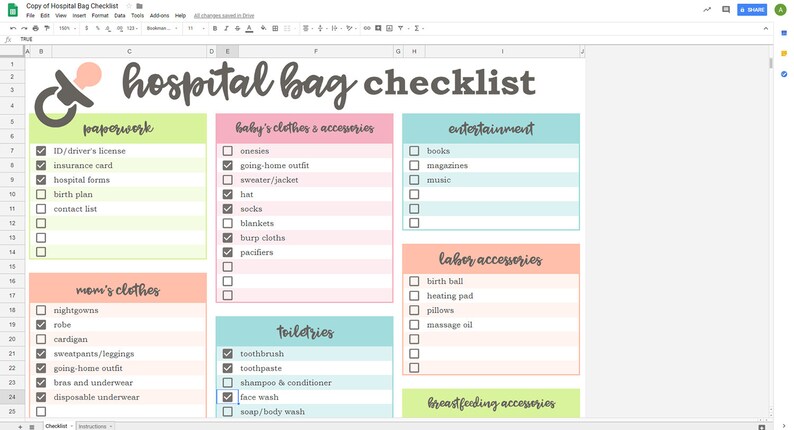Open the Insert menu
This screenshot has width=794, height=430.
(79, 16)
